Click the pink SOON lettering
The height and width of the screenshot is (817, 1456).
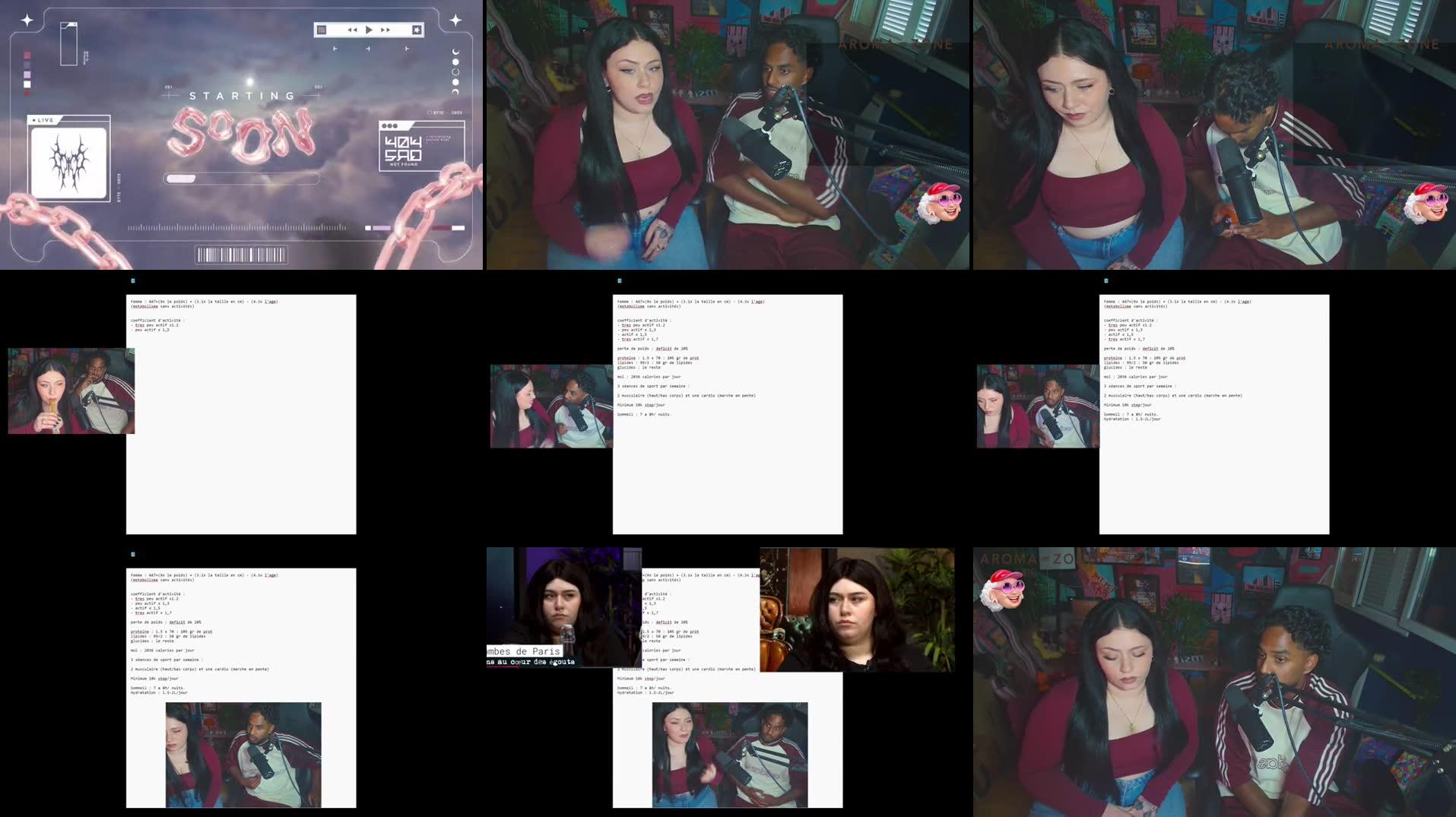(x=241, y=135)
